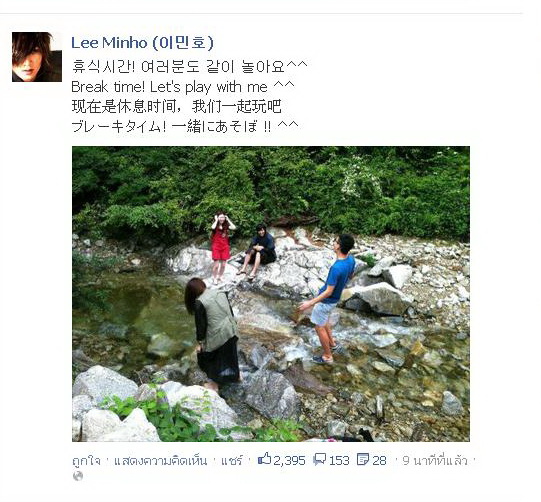Open the '9 นาทีที่แล้ว' timestamp permalink
The image size is (541, 502).
coord(435,460)
